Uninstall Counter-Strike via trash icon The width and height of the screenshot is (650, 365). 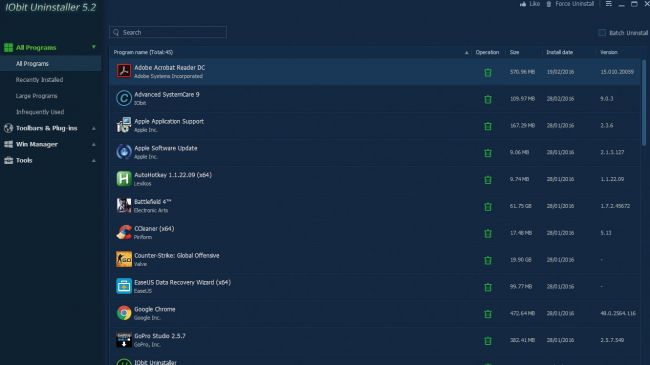coord(488,260)
